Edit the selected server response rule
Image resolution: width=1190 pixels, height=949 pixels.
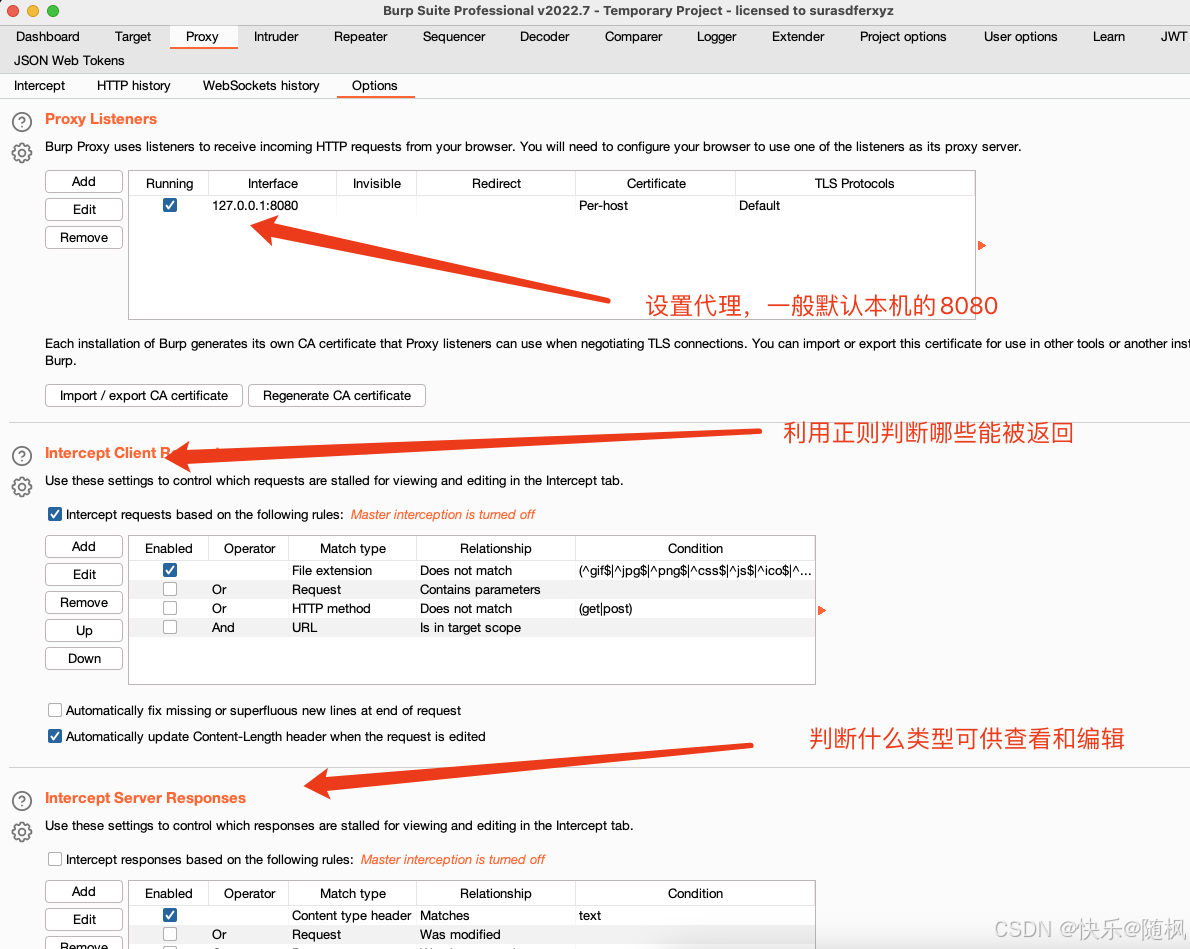pos(83,919)
